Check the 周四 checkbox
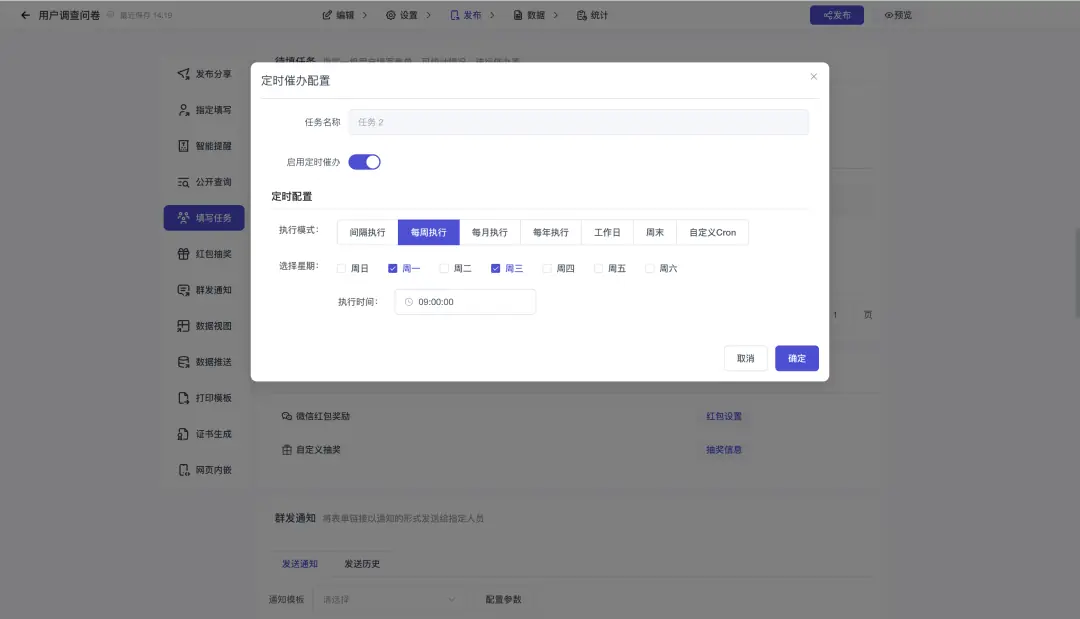Image resolution: width=1080 pixels, height=619 pixels. (547, 269)
